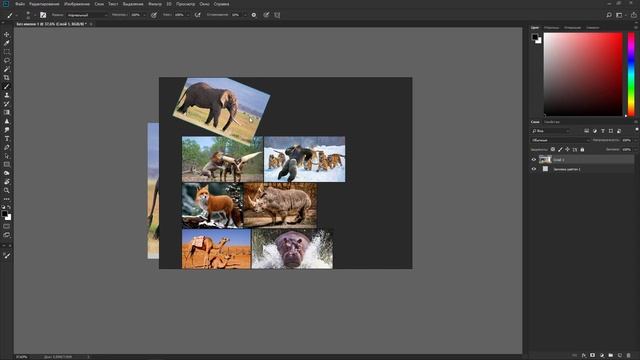Add a layer mask icon
Viewport: 640px width, 360px height.
(593, 356)
